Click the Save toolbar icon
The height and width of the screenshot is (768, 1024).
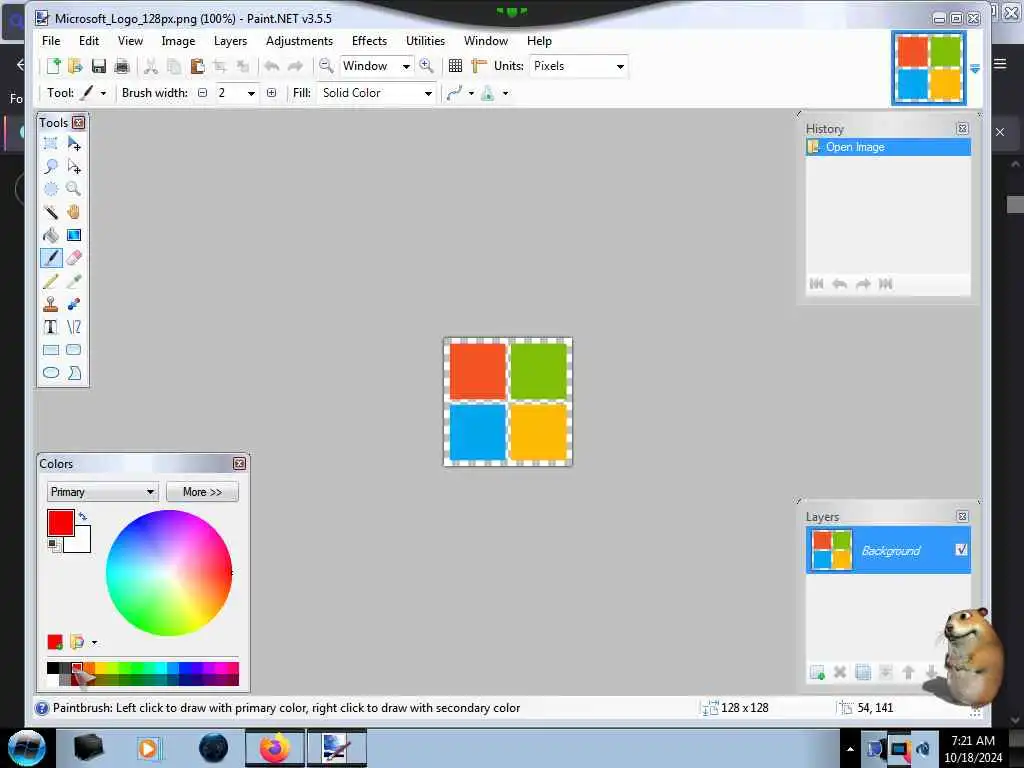99,65
